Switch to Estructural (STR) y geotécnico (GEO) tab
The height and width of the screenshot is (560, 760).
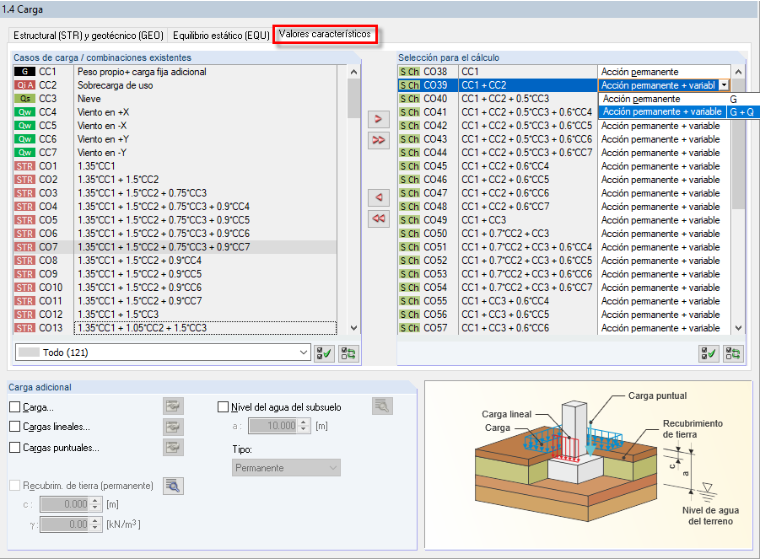point(88,35)
